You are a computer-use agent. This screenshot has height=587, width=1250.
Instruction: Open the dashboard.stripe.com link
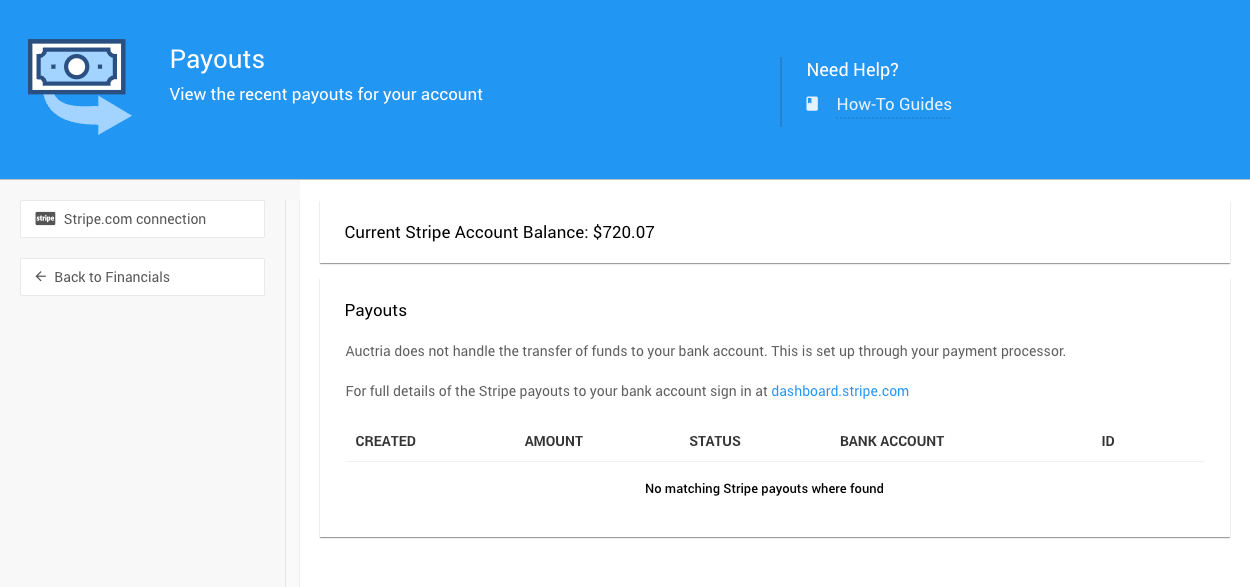click(839, 391)
